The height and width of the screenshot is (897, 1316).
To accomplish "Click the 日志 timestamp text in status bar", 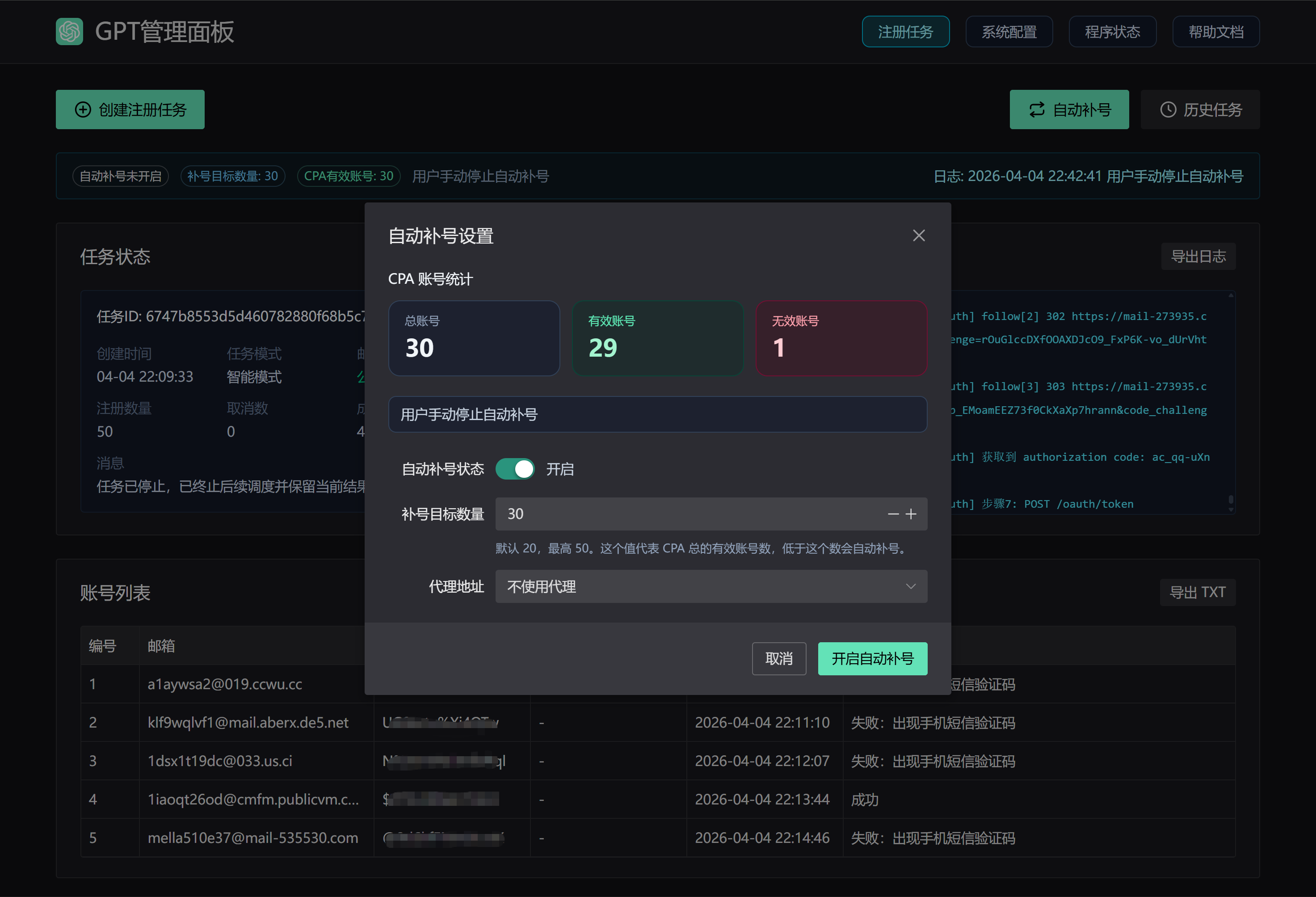I will [1089, 176].
